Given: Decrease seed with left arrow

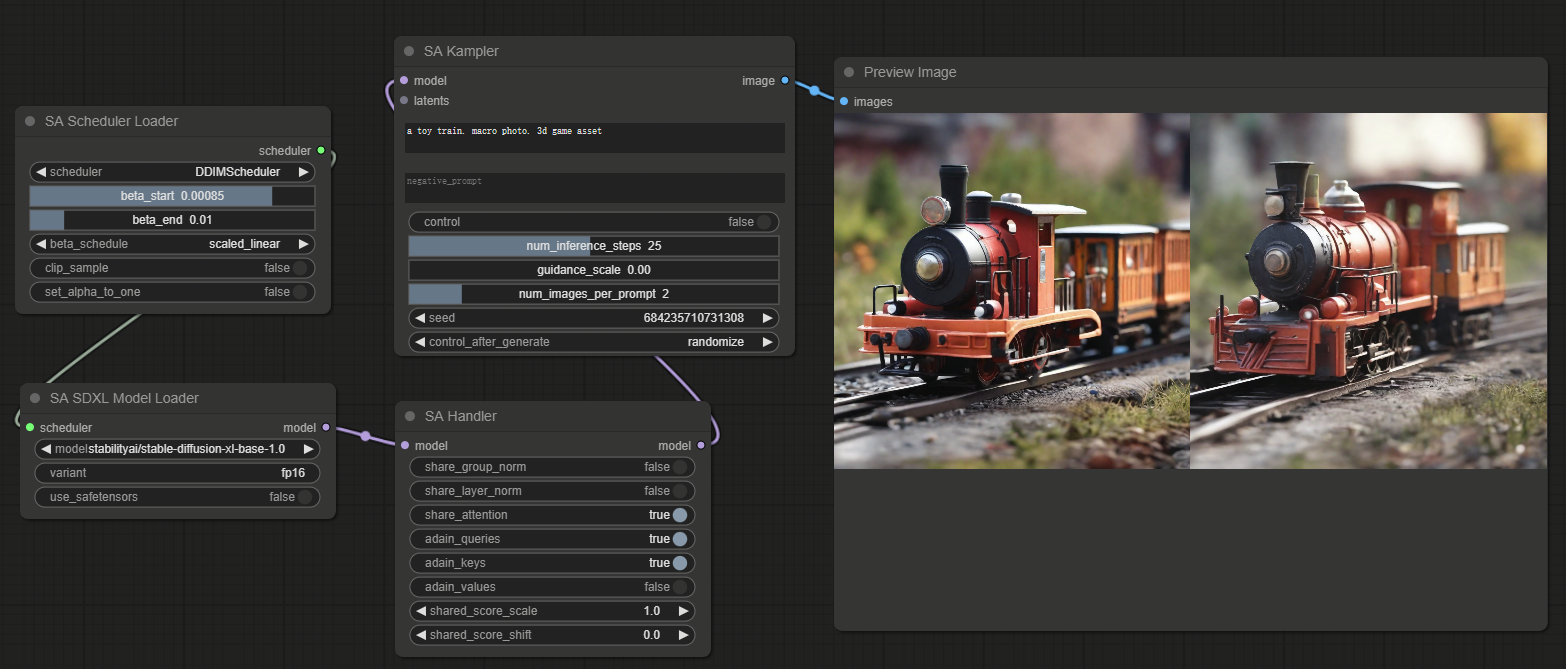Looking at the screenshot, I should 420,318.
